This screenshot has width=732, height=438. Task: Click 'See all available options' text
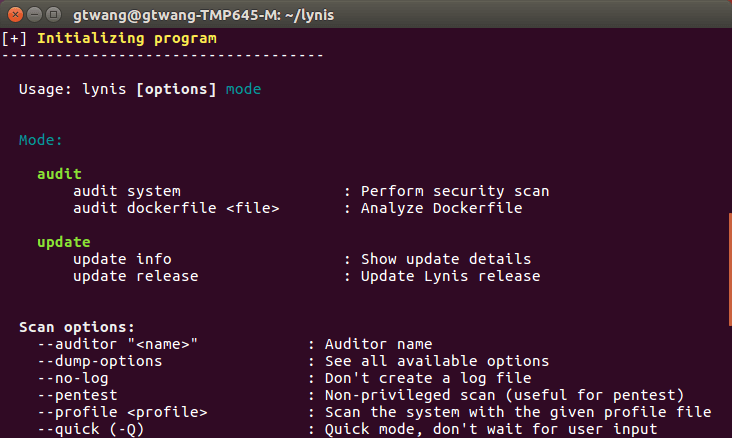pos(437,361)
